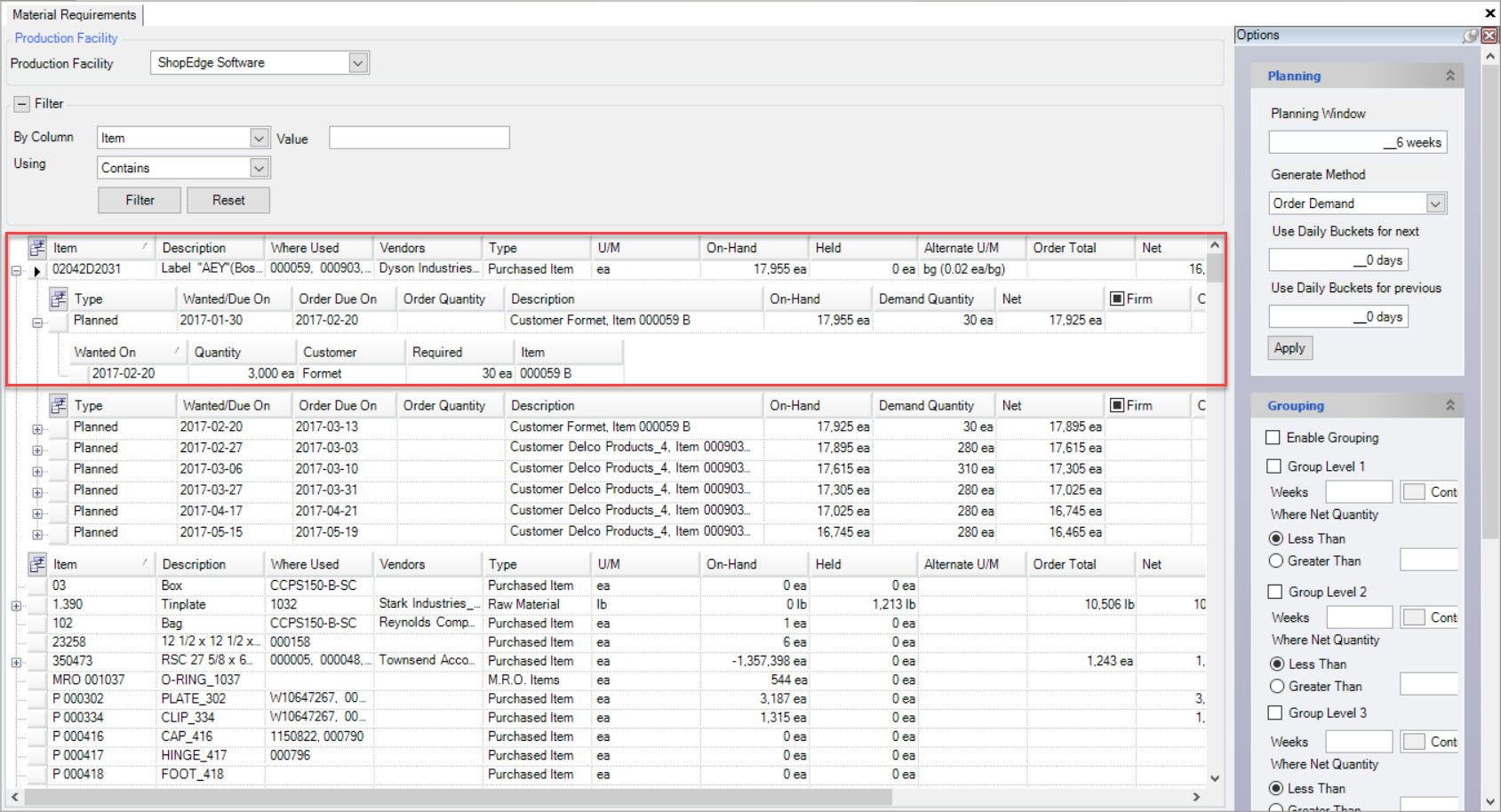Click the daily buckets for next days field
This screenshot has height=812, width=1501.
pos(1338,260)
